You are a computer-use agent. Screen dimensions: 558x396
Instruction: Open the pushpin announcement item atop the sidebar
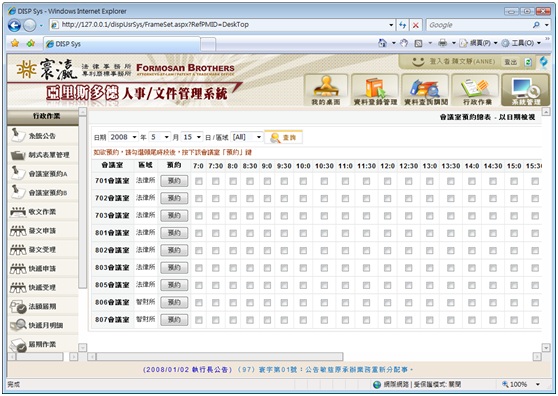click(42, 136)
